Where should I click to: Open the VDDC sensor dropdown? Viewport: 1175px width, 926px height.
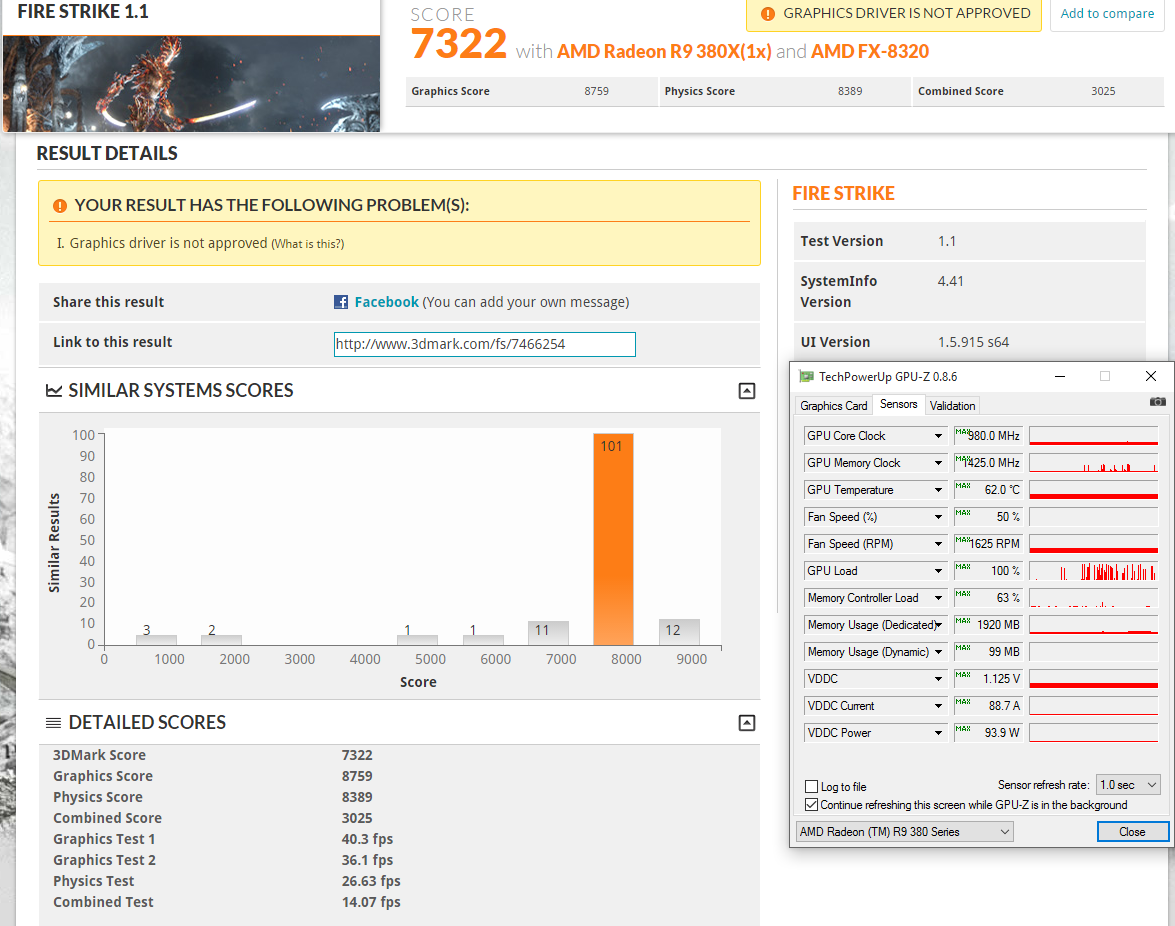coord(938,679)
